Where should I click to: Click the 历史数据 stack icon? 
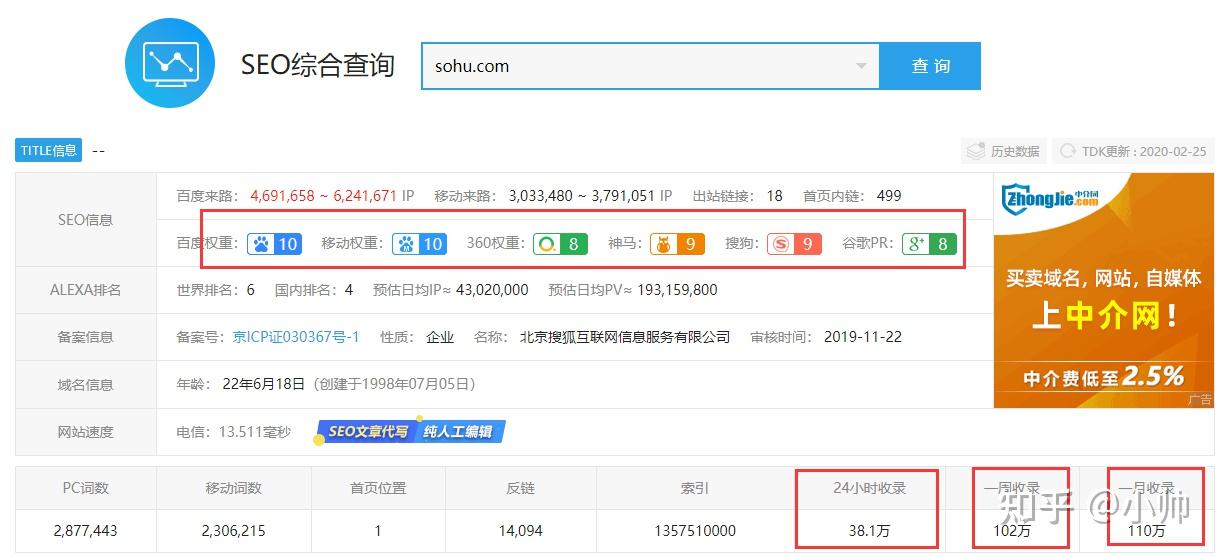coord(976,151)
